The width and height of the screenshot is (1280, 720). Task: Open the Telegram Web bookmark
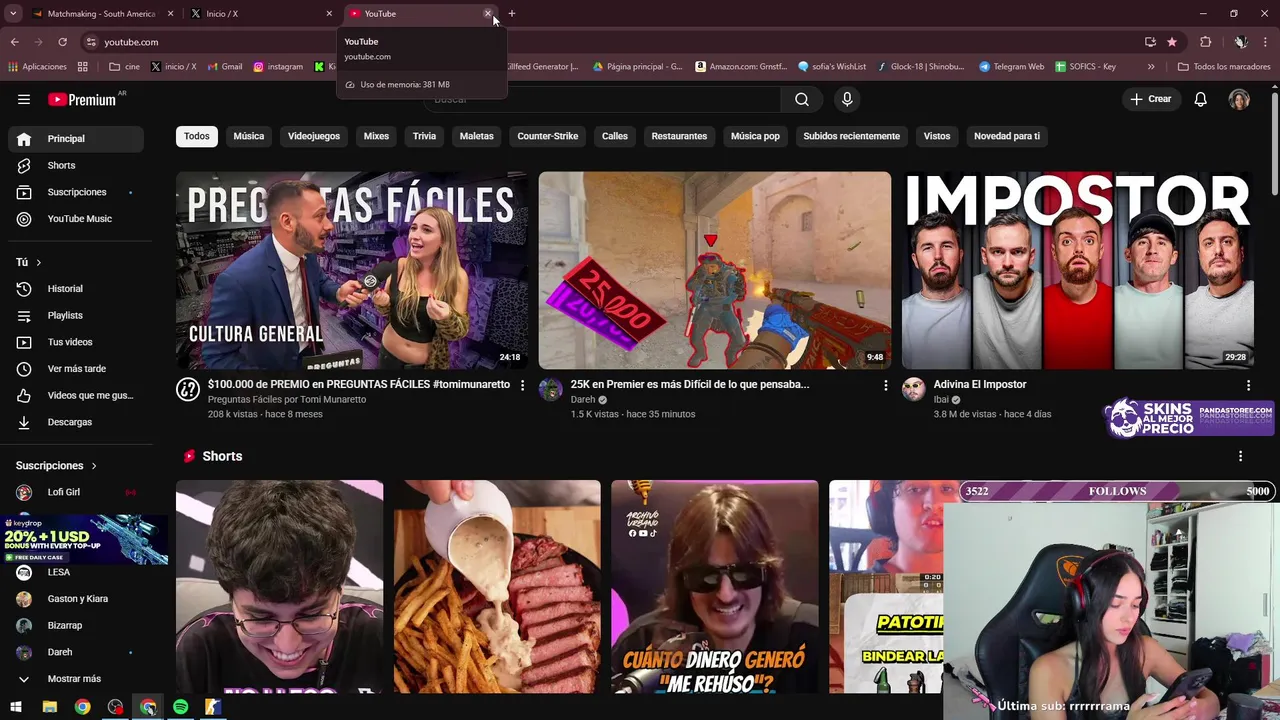(x=1011, y=67)
